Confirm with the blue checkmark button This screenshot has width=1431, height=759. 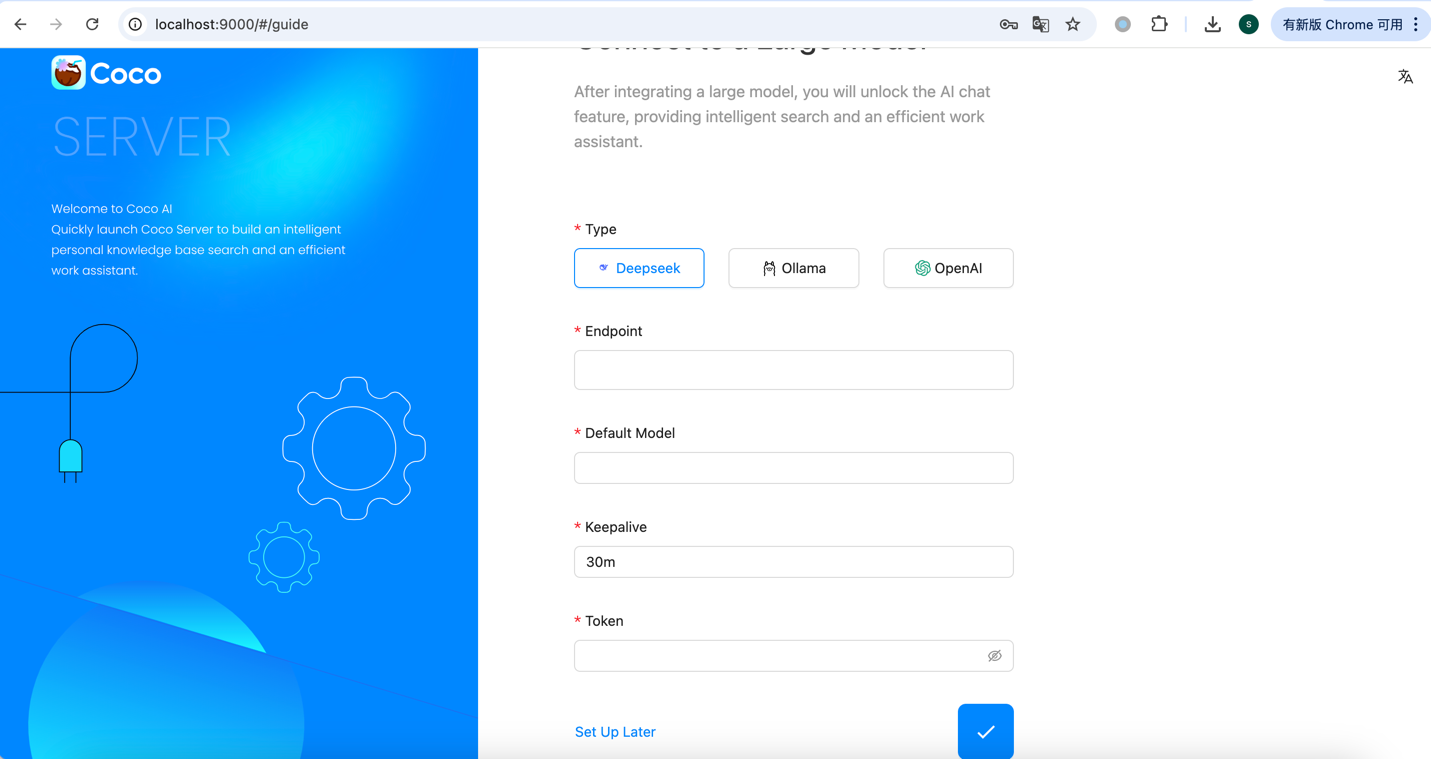point(986,731)
